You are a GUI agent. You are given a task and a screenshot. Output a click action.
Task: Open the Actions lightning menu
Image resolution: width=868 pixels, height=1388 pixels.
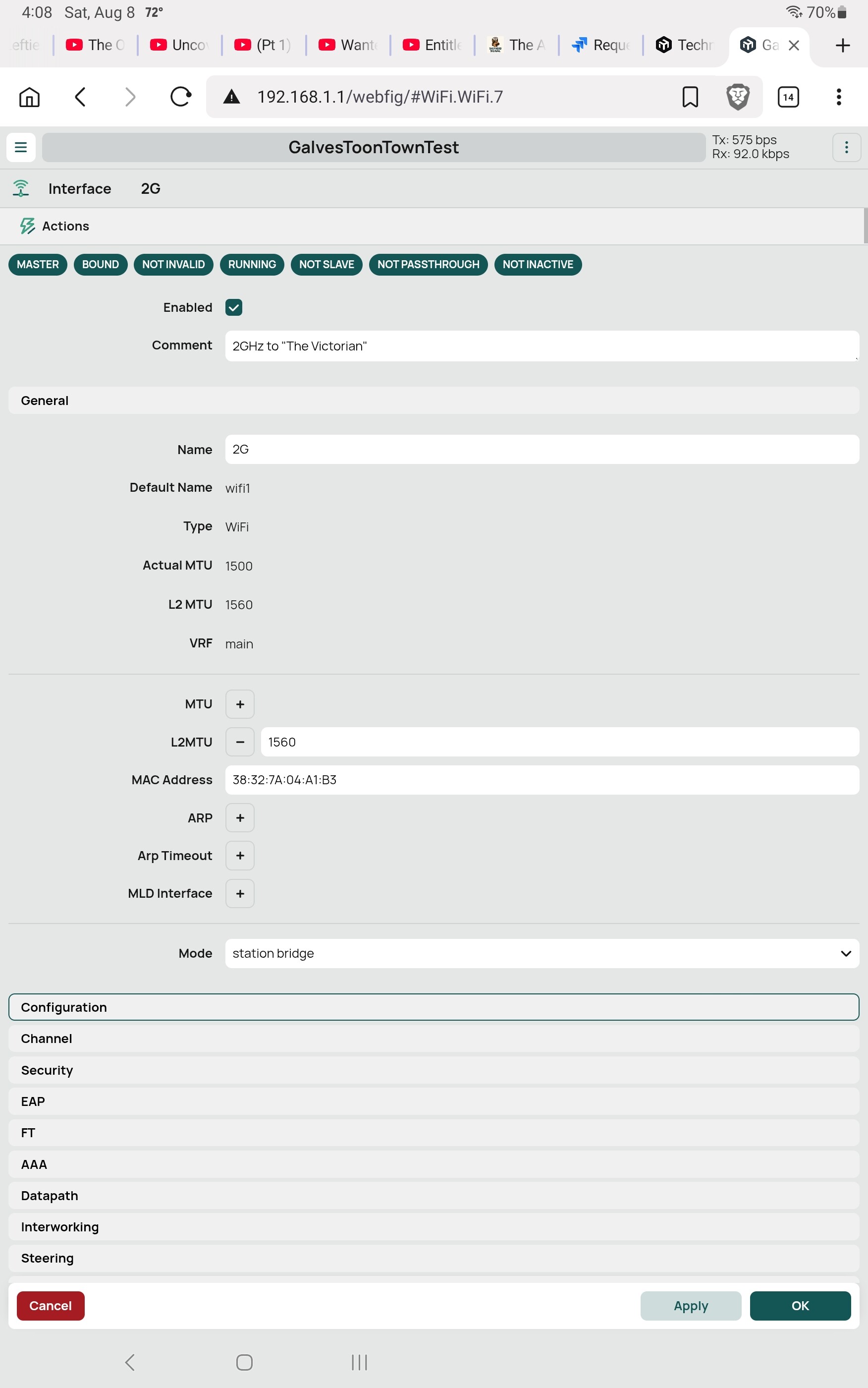[54, 226]
